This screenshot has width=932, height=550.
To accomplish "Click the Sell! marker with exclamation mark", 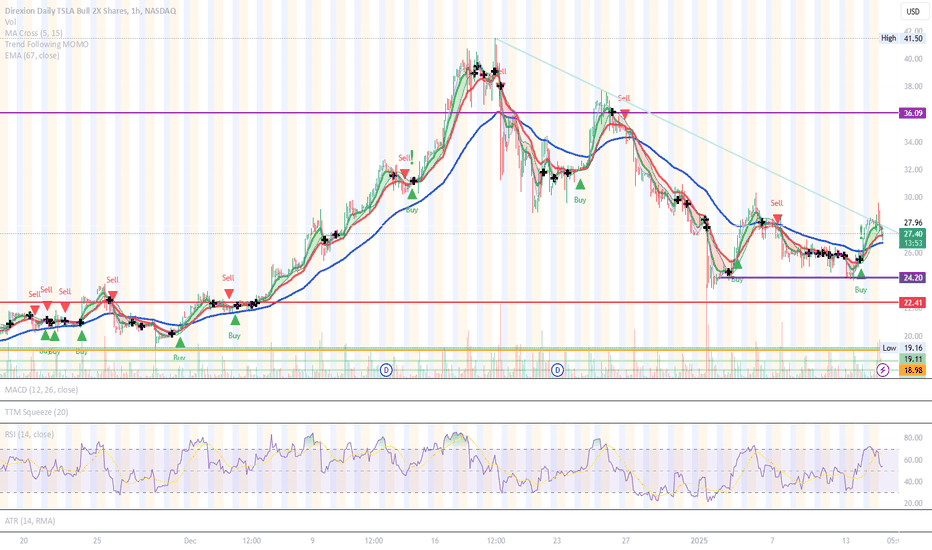I will tap(407, 157).
